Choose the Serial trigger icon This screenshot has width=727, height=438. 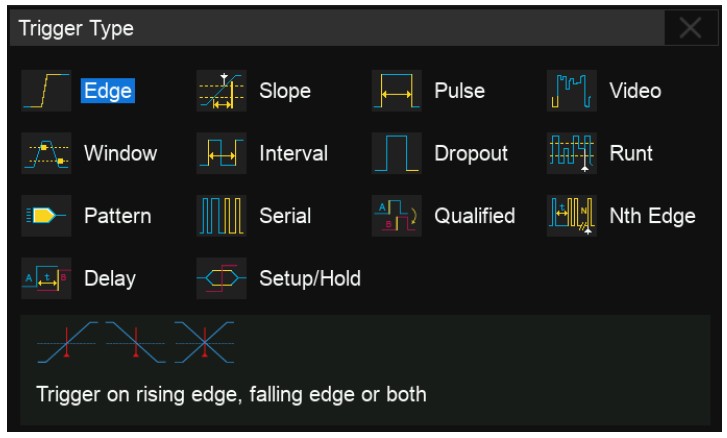(219, 215)
